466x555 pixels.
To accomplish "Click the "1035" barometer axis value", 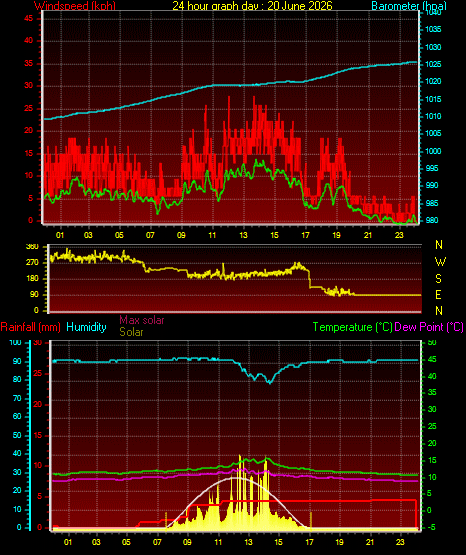I will click(x=433, y=29).
